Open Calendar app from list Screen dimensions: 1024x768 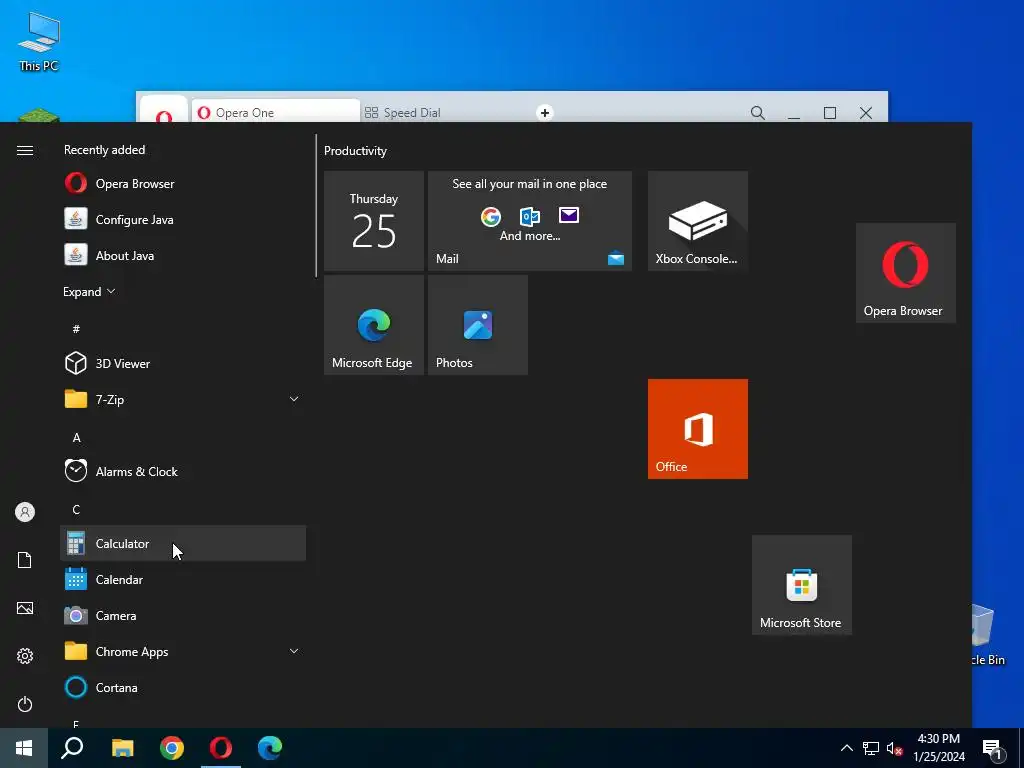(x=183, y=579)
